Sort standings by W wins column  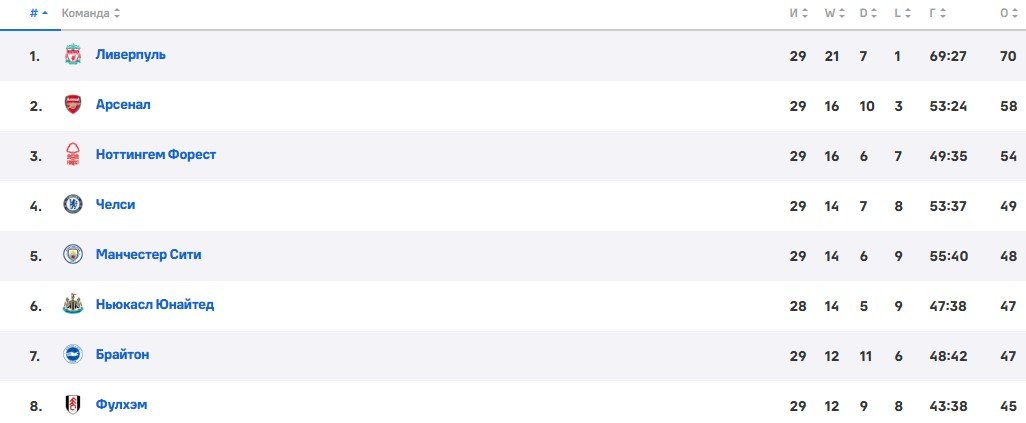[x=832, y=14]
